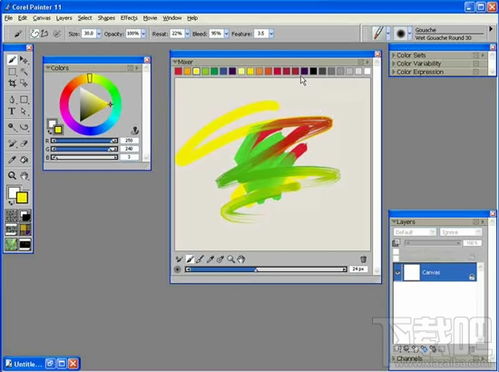499x372 pixels.
Task: Select the Brush tool in toolbox
Action: click(x=12, y=60)
